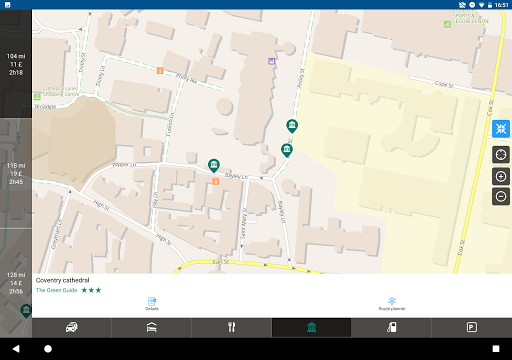Open the Route planner icon

coord(392,304)
